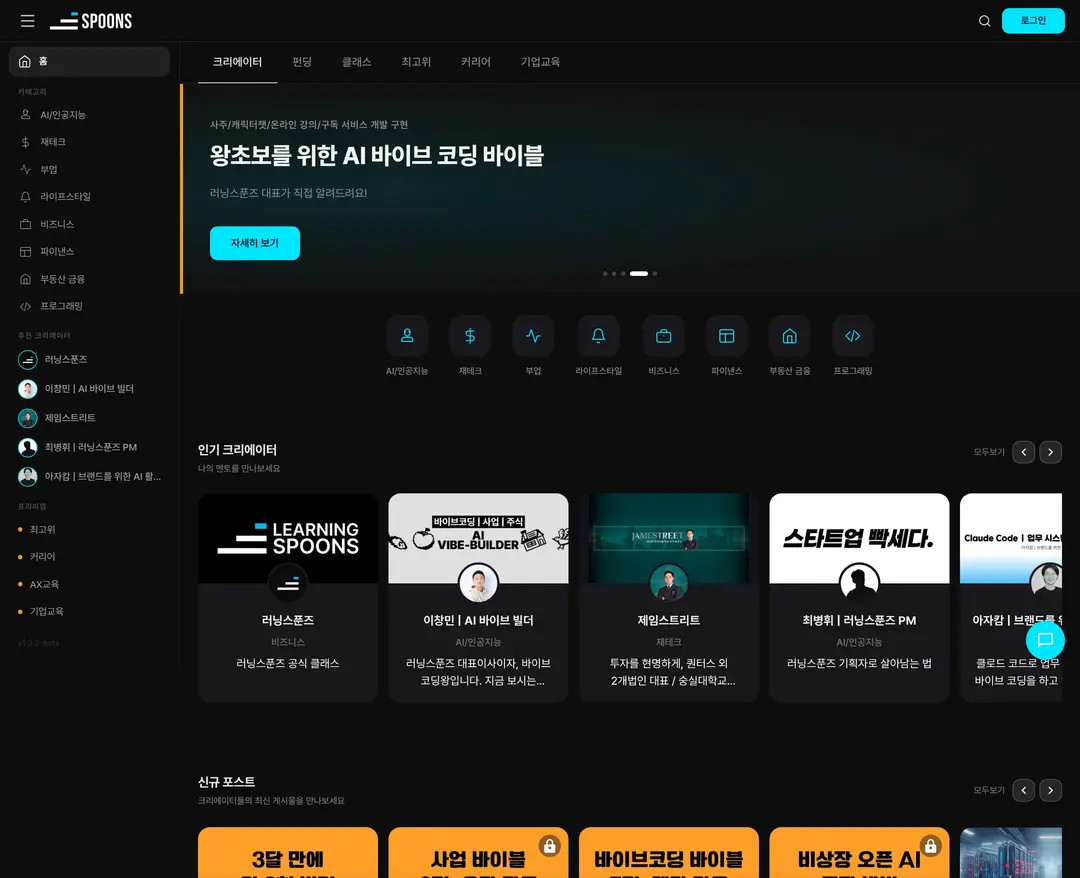Switch to the 크리에이터 tab

pyautogui.click(x=238, y=62)
